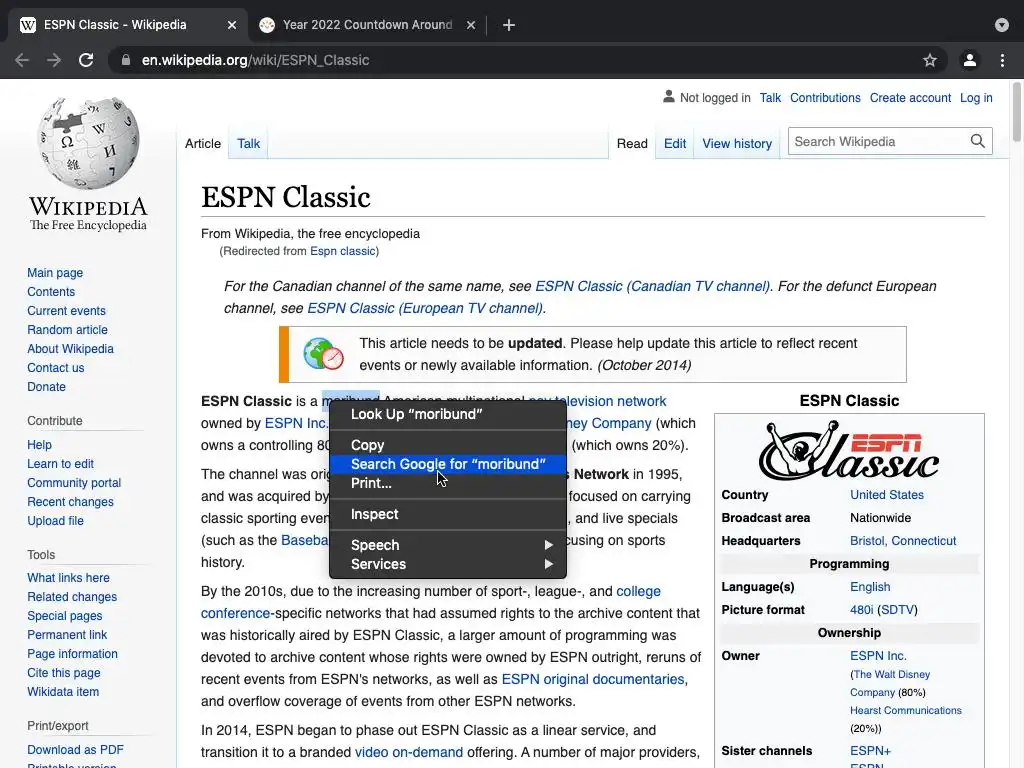Click the English language link in infobox

tap(870, 586)
